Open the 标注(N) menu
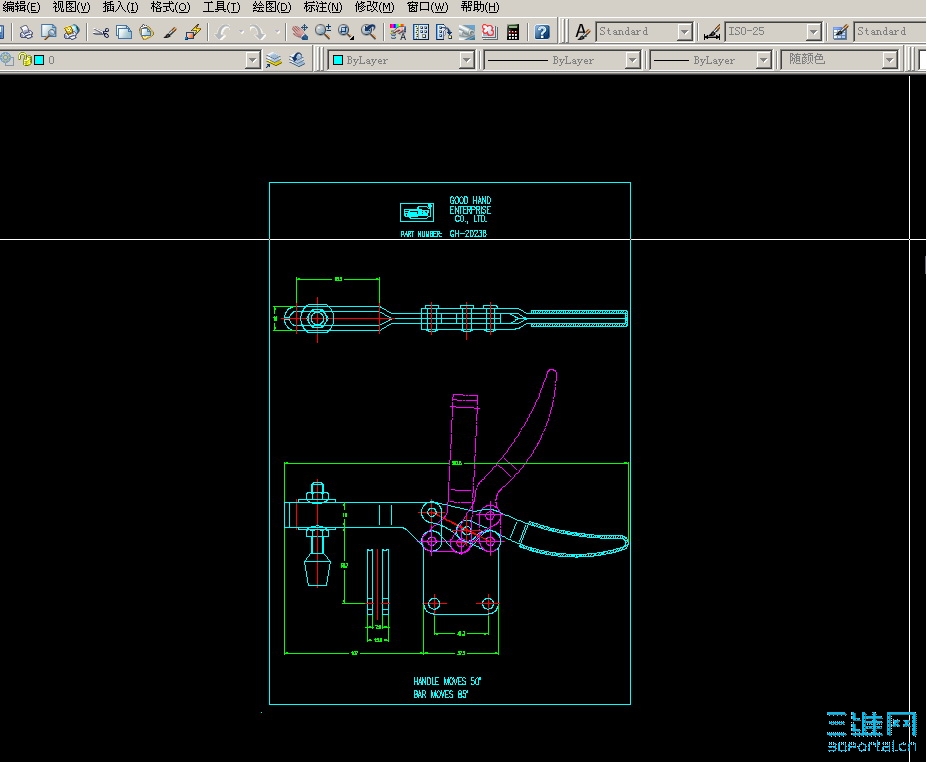Screen dimensions: 927x762 (x=323, y=7)
